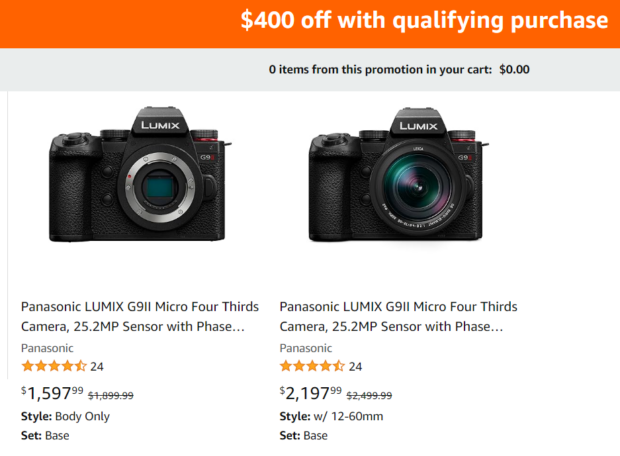The width and height of the screenshot is (620, 456).
Task: Click the Panasonic brand under body-only camera
Action: [46, 348]
